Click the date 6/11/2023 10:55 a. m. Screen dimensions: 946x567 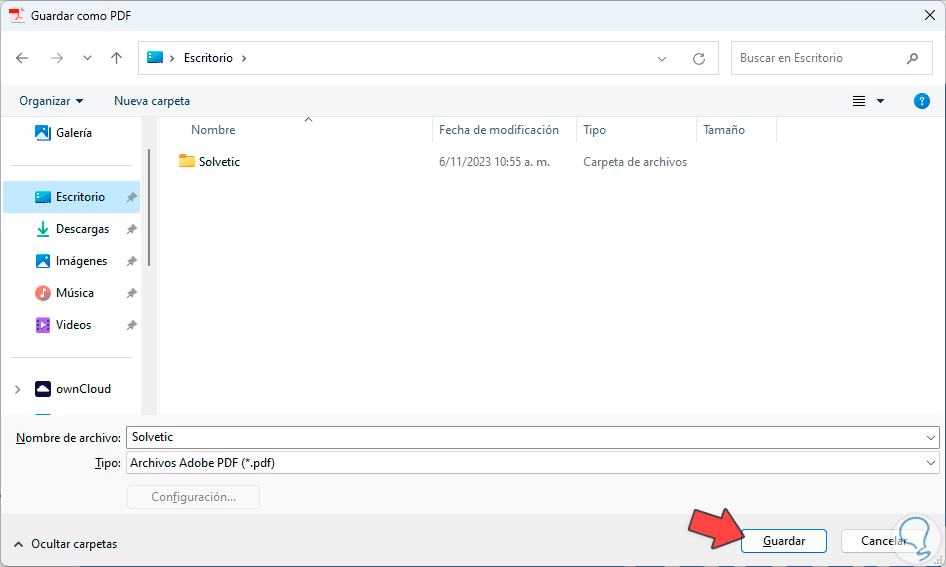494,162
